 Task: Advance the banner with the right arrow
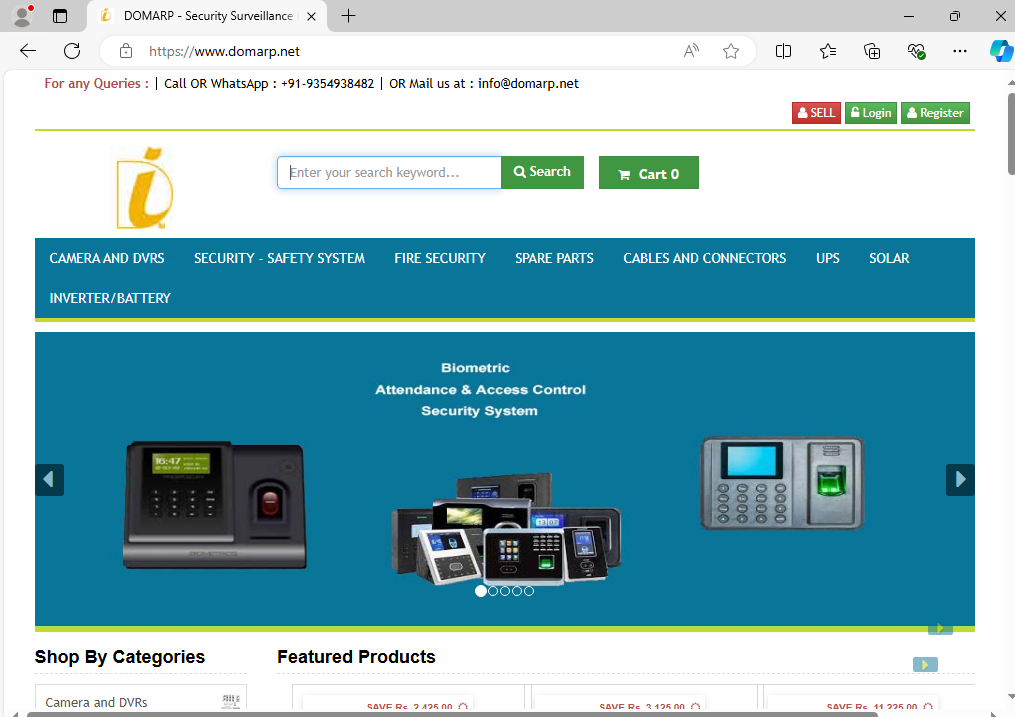pyautogui.click(x=959, y=480)
